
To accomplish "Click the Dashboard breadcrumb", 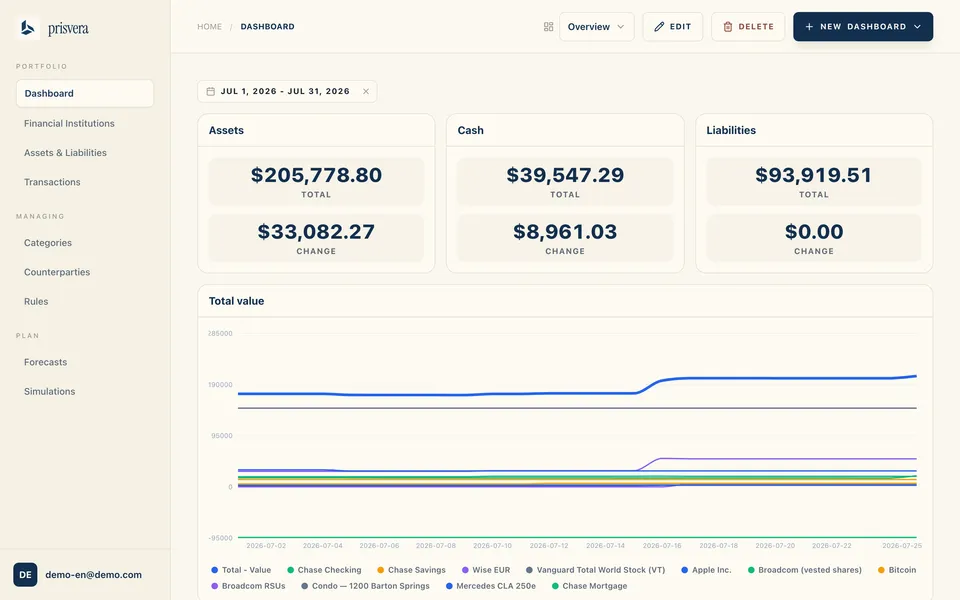I will pos(268,27).
